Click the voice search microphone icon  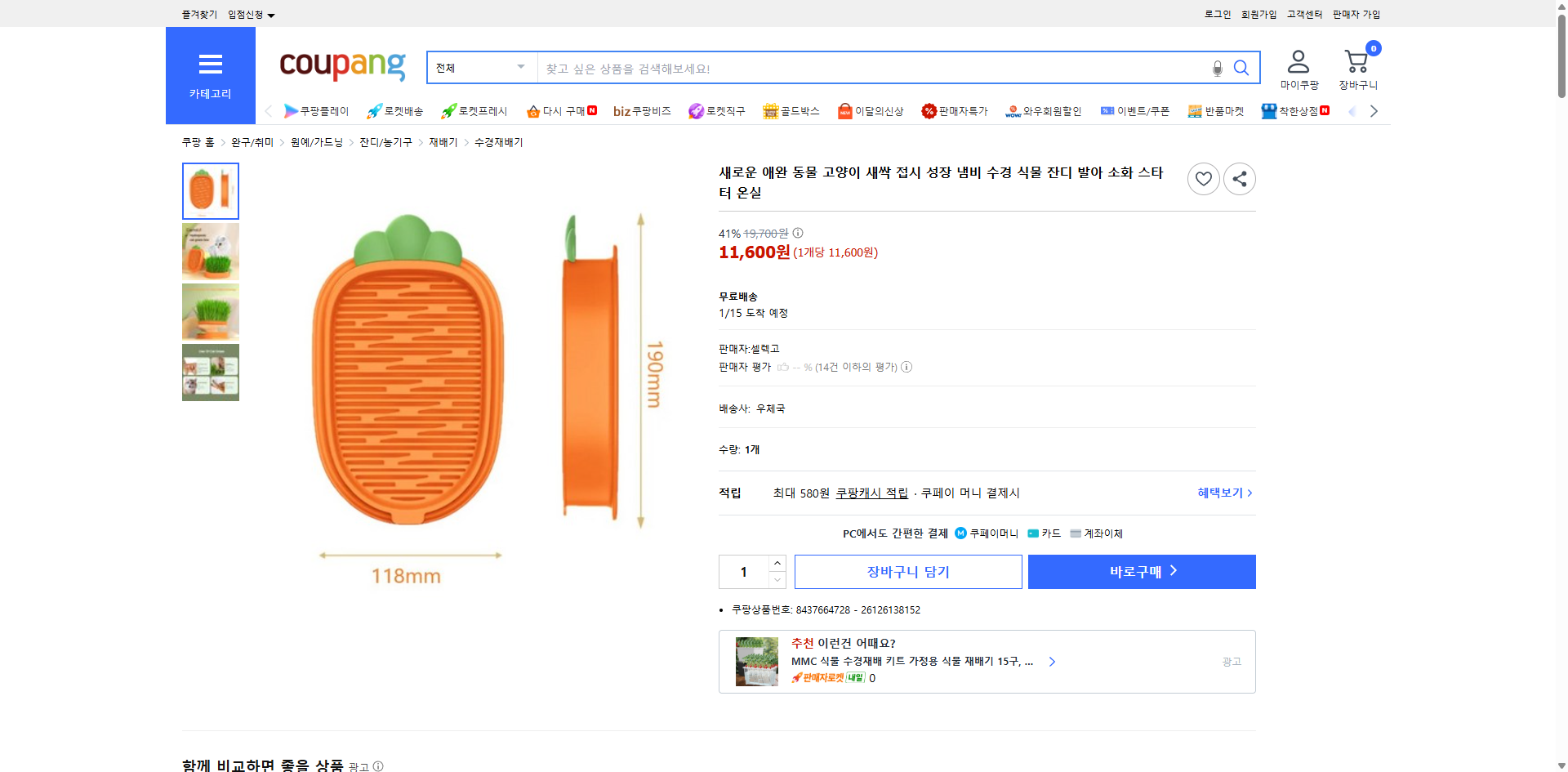(x=1216, y=69)
